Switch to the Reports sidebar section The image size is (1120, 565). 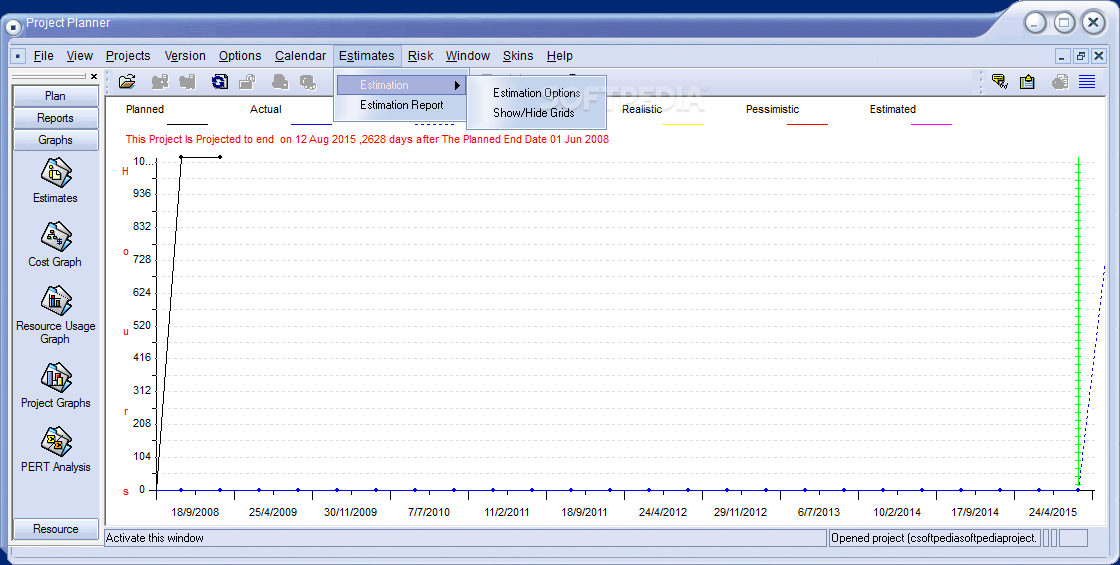click(56, 119)
